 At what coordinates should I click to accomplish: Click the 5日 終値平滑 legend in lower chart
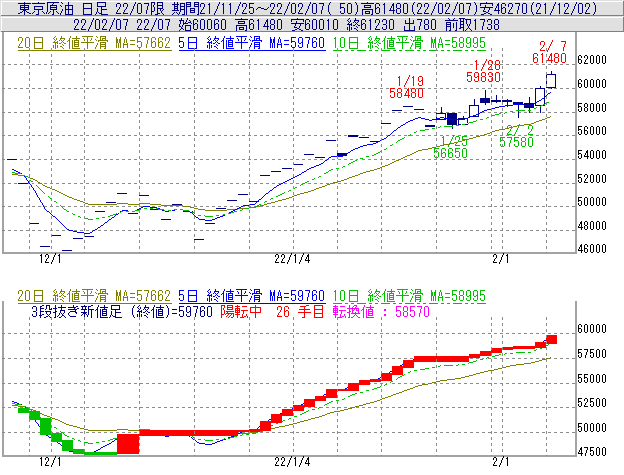click(x=252, y=296)
